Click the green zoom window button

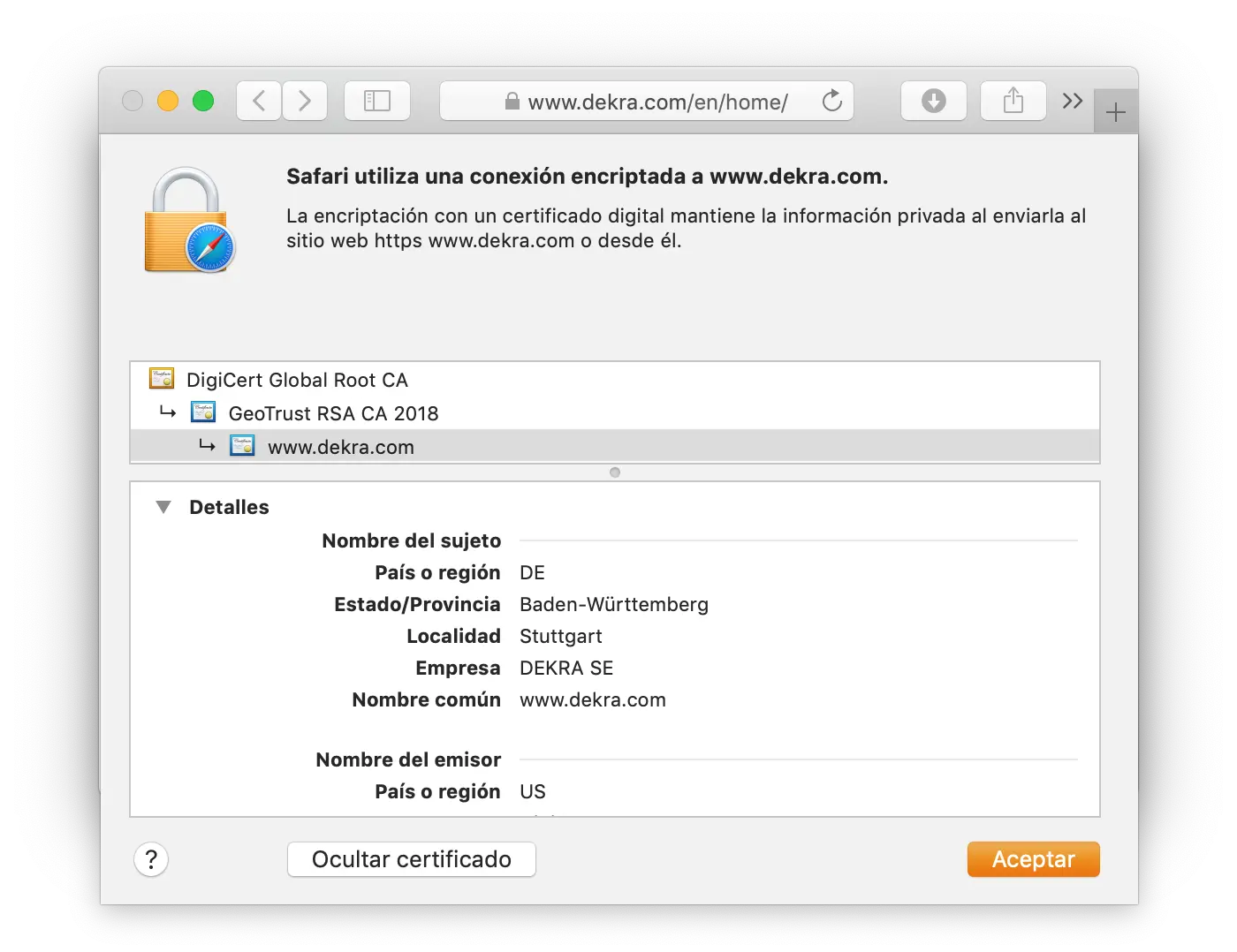pos(203,101)
